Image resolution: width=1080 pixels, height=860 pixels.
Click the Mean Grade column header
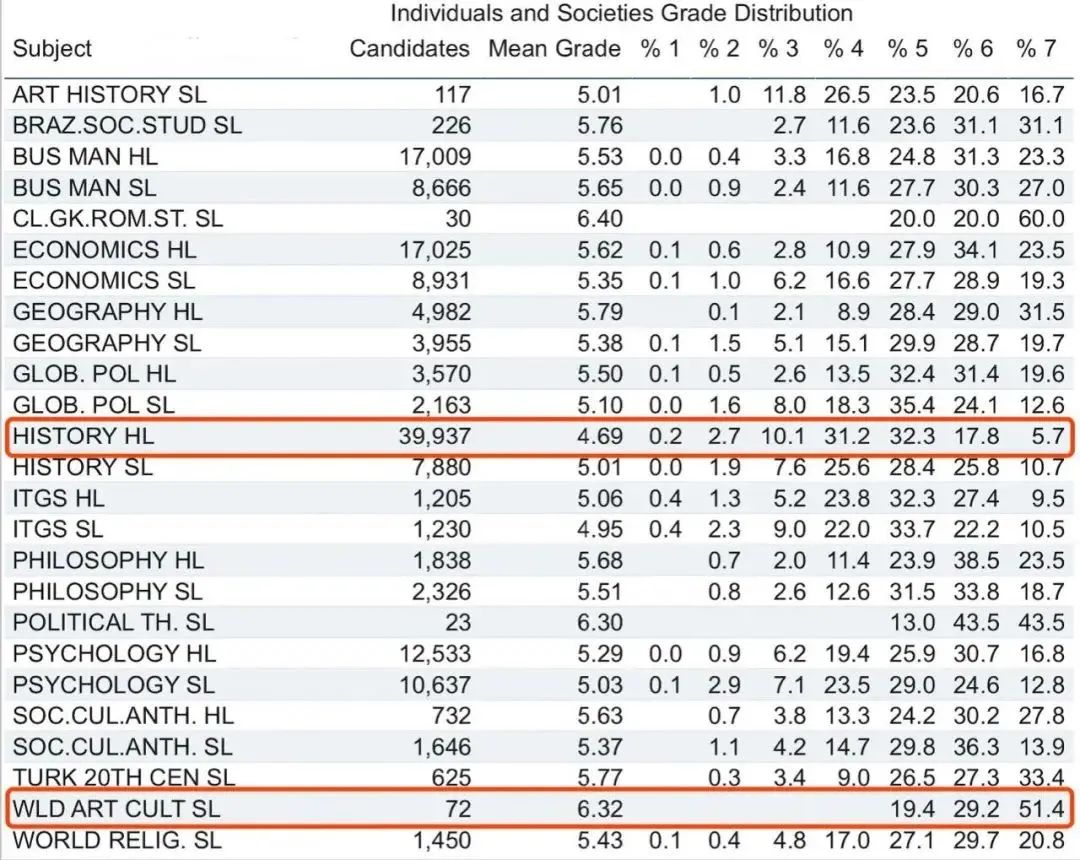(x=554, y=48)
